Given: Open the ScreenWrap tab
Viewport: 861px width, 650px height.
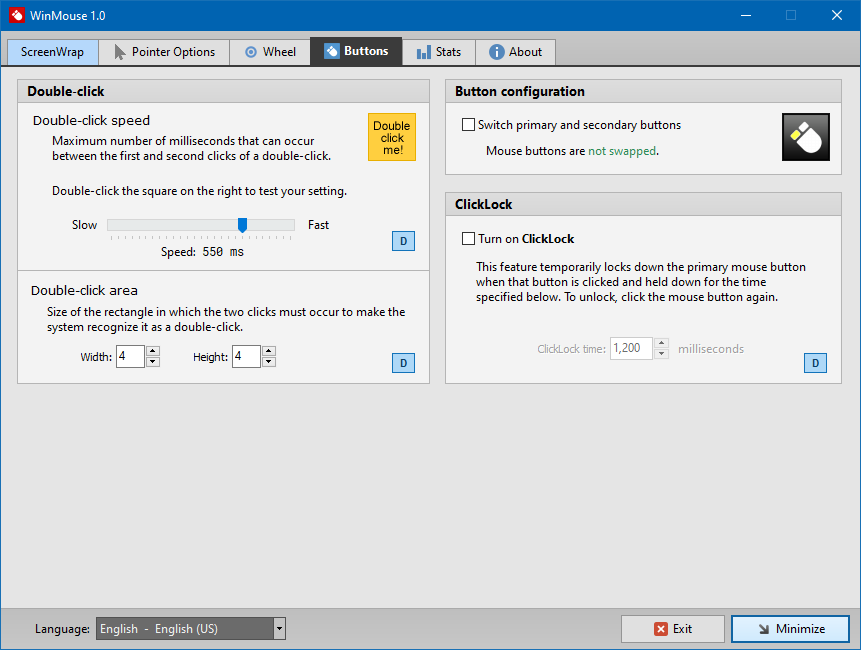Looking at the screenshot, I should click(x=53, y=52).
